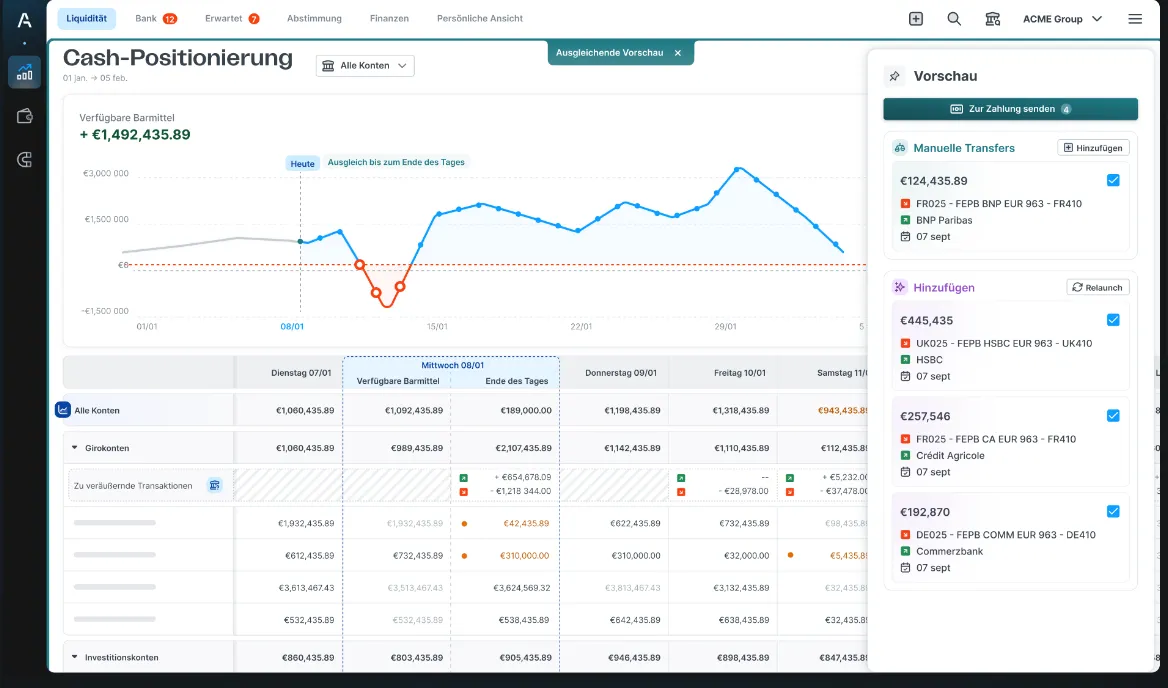Click the lowest red circle marker on chart

(x=376, y=293)
